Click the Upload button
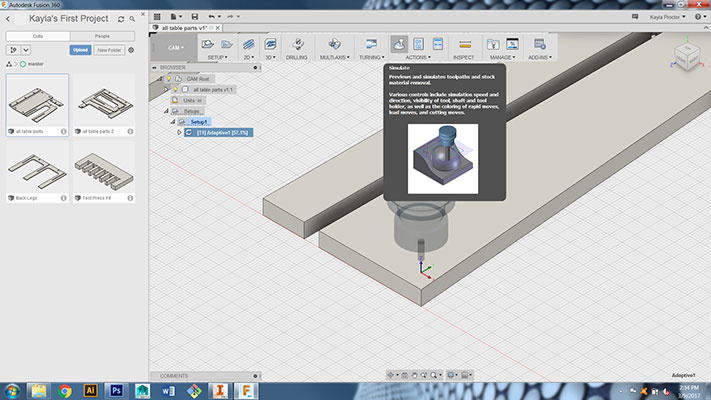Image resolution: width=711 pixels, height=400 pixels. pos(80,50)
